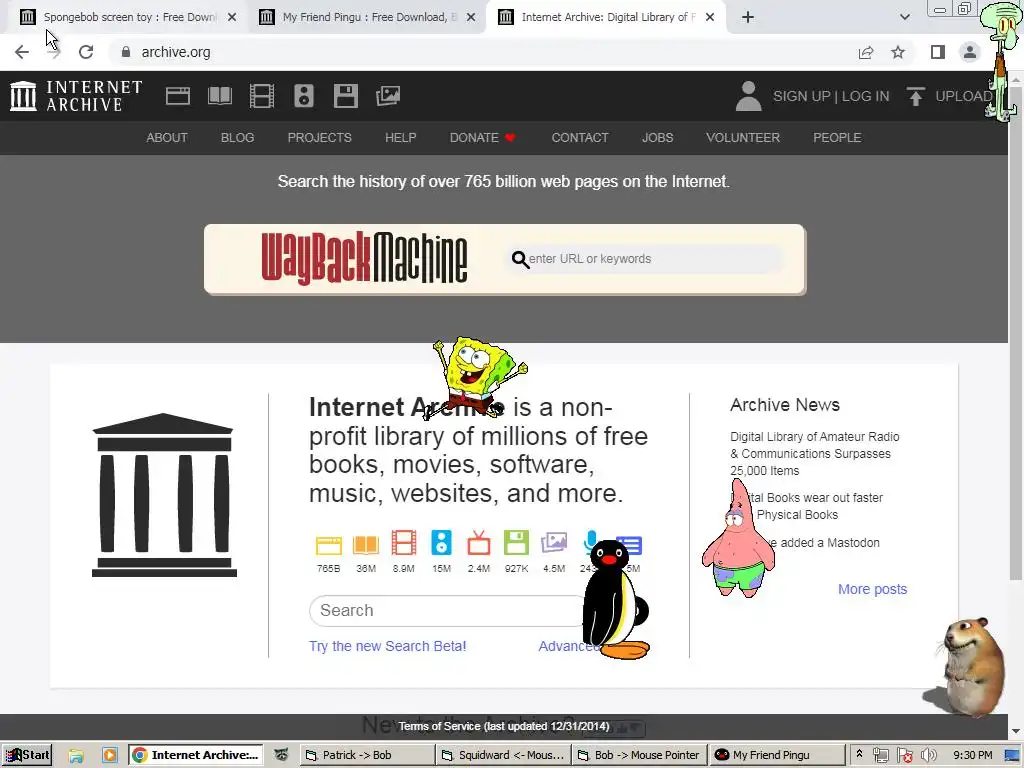Viewport: 1024px width, 768px height.
Task: Click the volume icon in system tray
Action: [x=929, y=756]
